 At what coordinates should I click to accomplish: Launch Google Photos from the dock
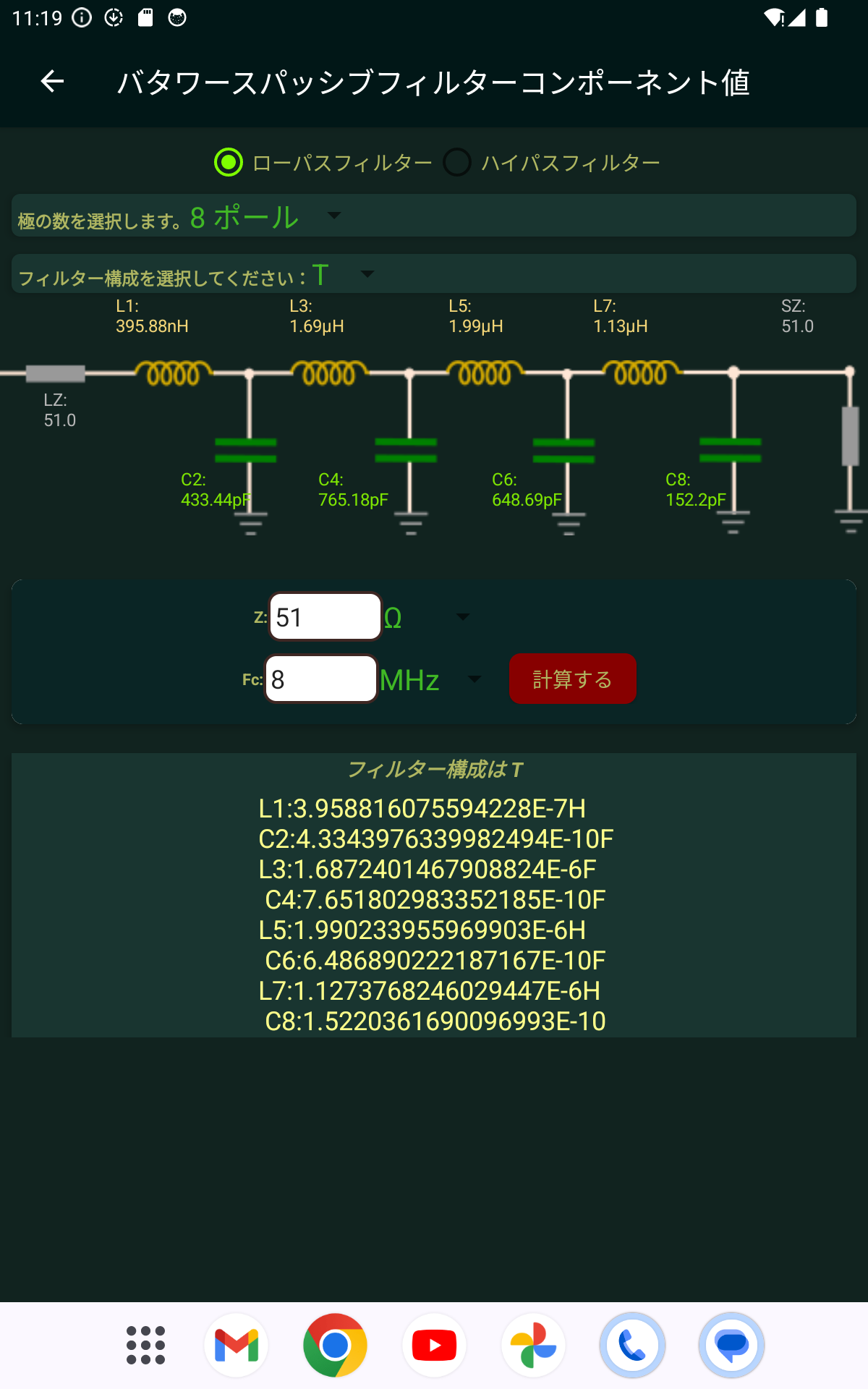[x=533, y=1346]
